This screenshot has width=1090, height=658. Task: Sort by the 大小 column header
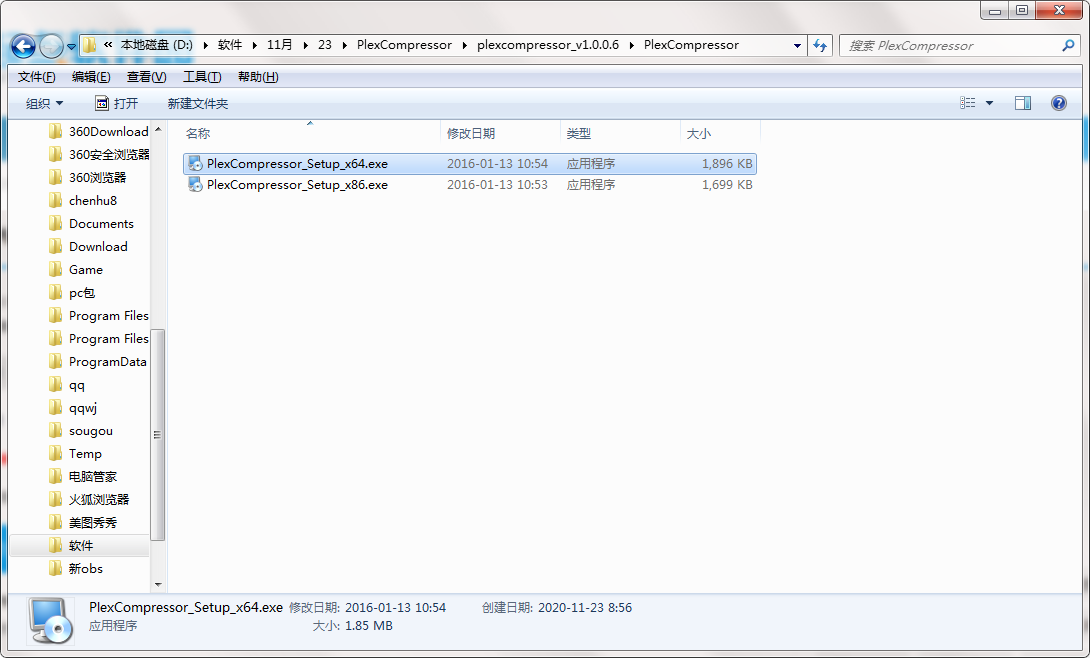[720, 133]
